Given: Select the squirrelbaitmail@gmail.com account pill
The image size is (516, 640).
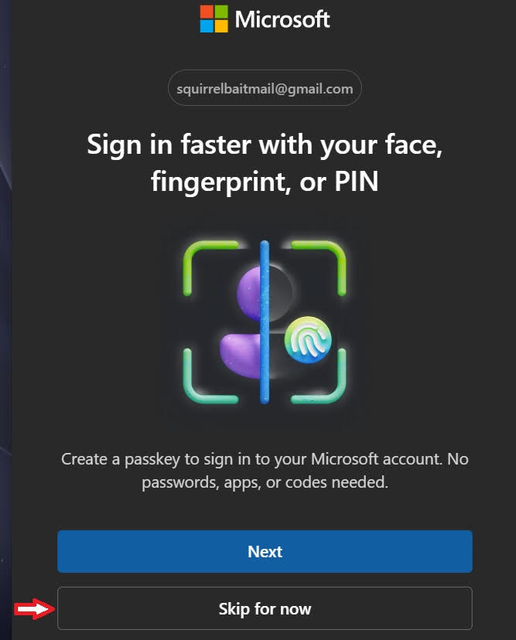Looking at the screenshot, I should point(265,88).
